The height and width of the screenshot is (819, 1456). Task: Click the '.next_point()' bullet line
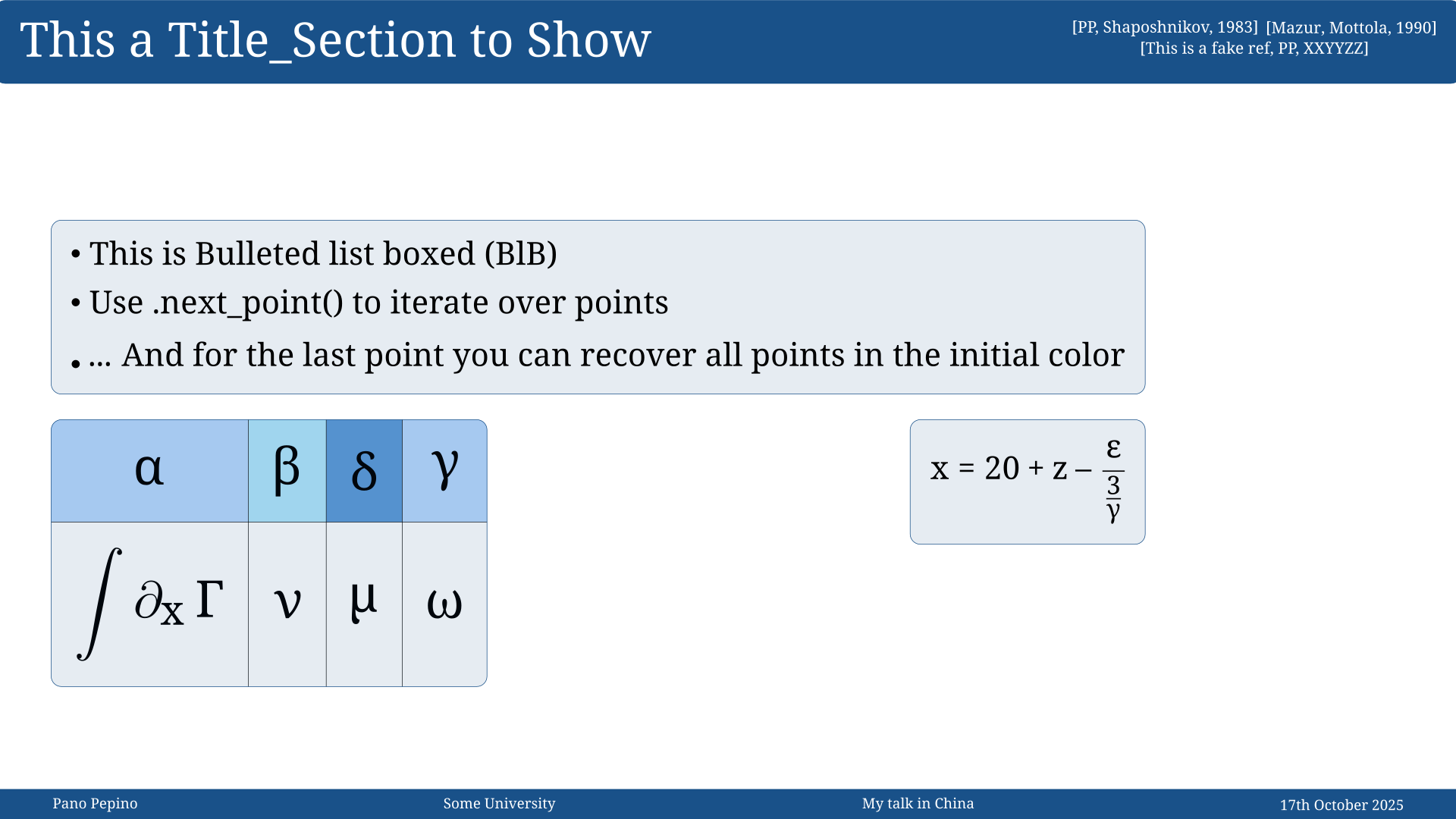coord(378,303)
